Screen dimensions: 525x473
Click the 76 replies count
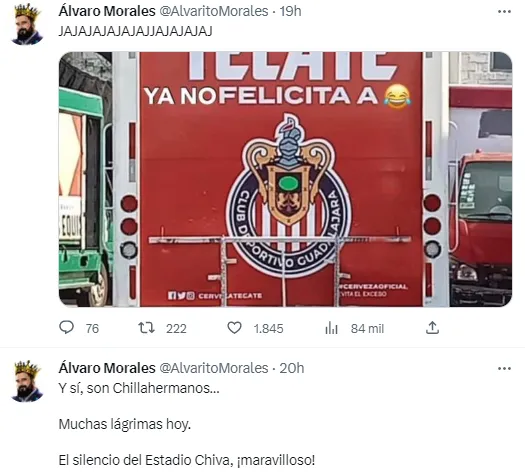coord(92,329)
